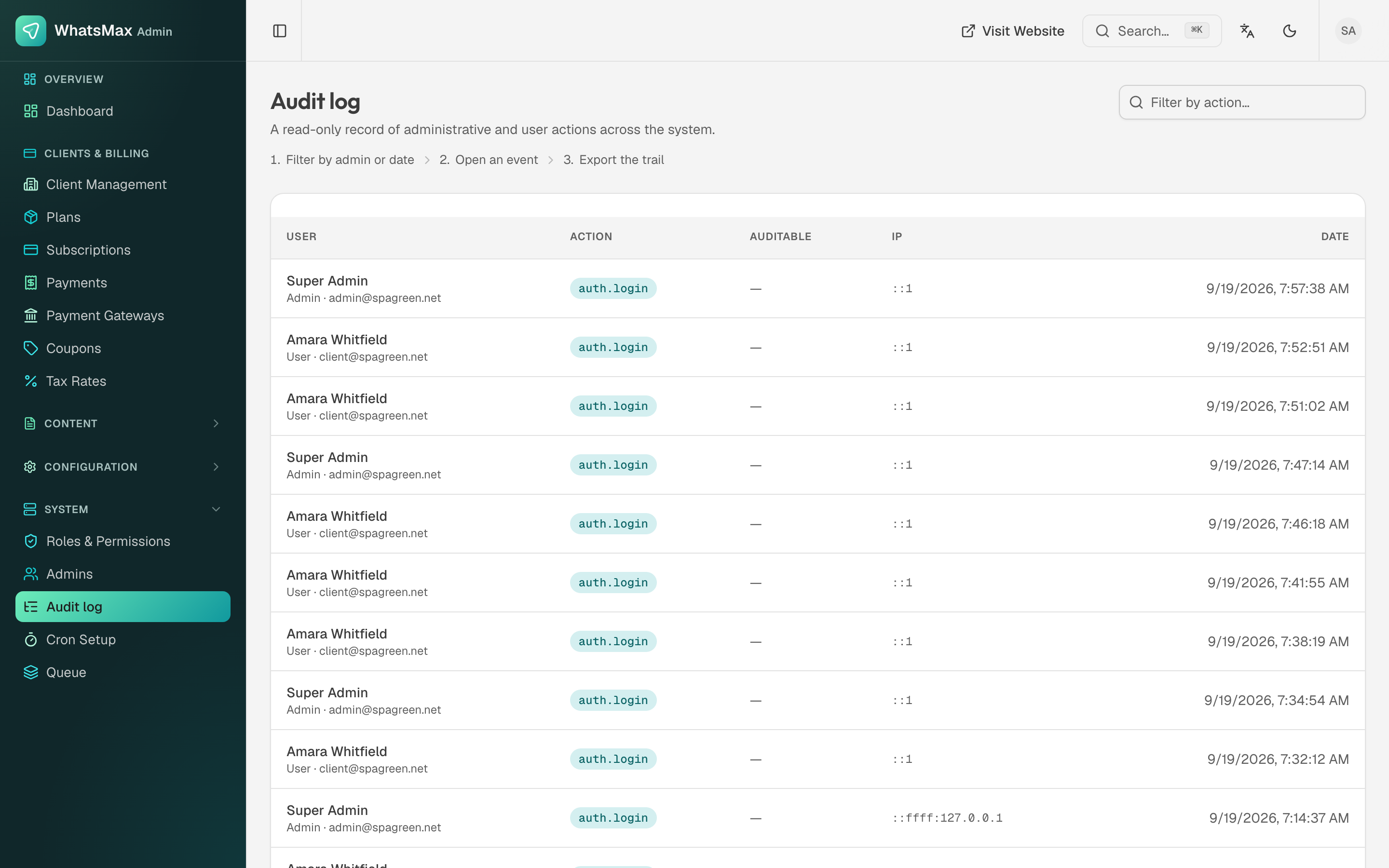
Task: Open the Queue page
Action: (x=123, y=672)
